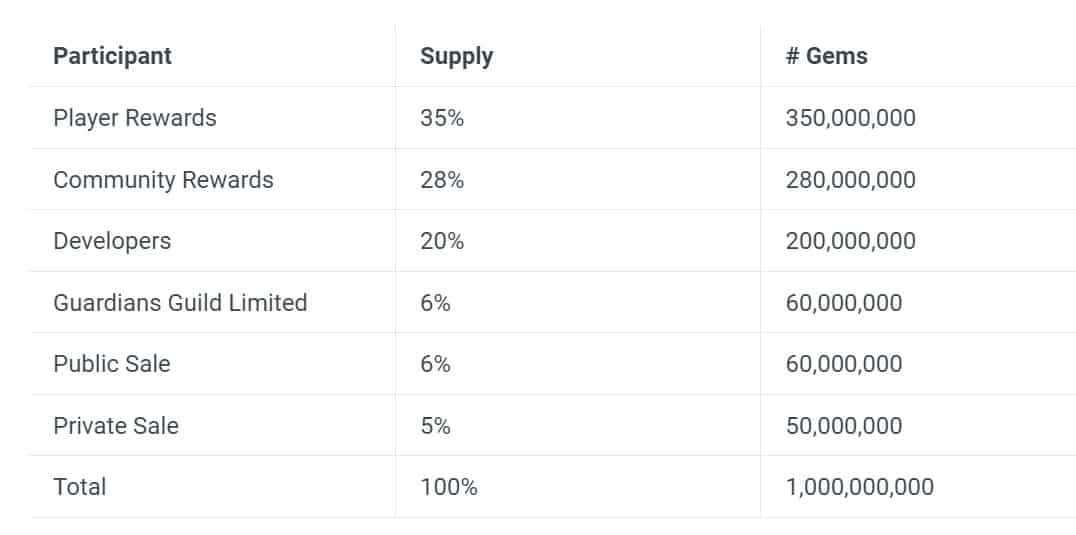Select the Private Sale row label

tap(116, 426)
